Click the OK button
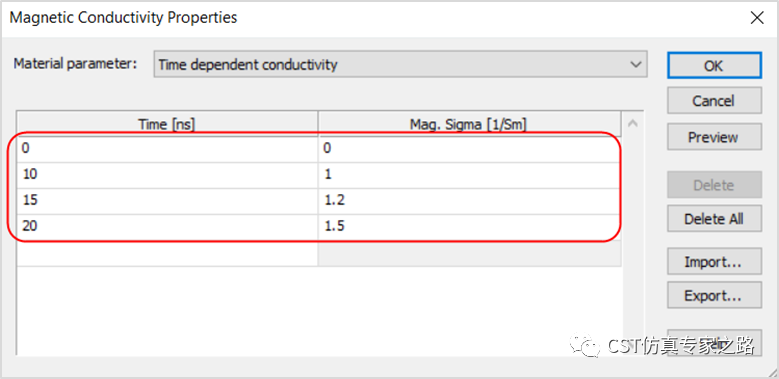This screenshot has height=379, width=779. click(714, 65)
